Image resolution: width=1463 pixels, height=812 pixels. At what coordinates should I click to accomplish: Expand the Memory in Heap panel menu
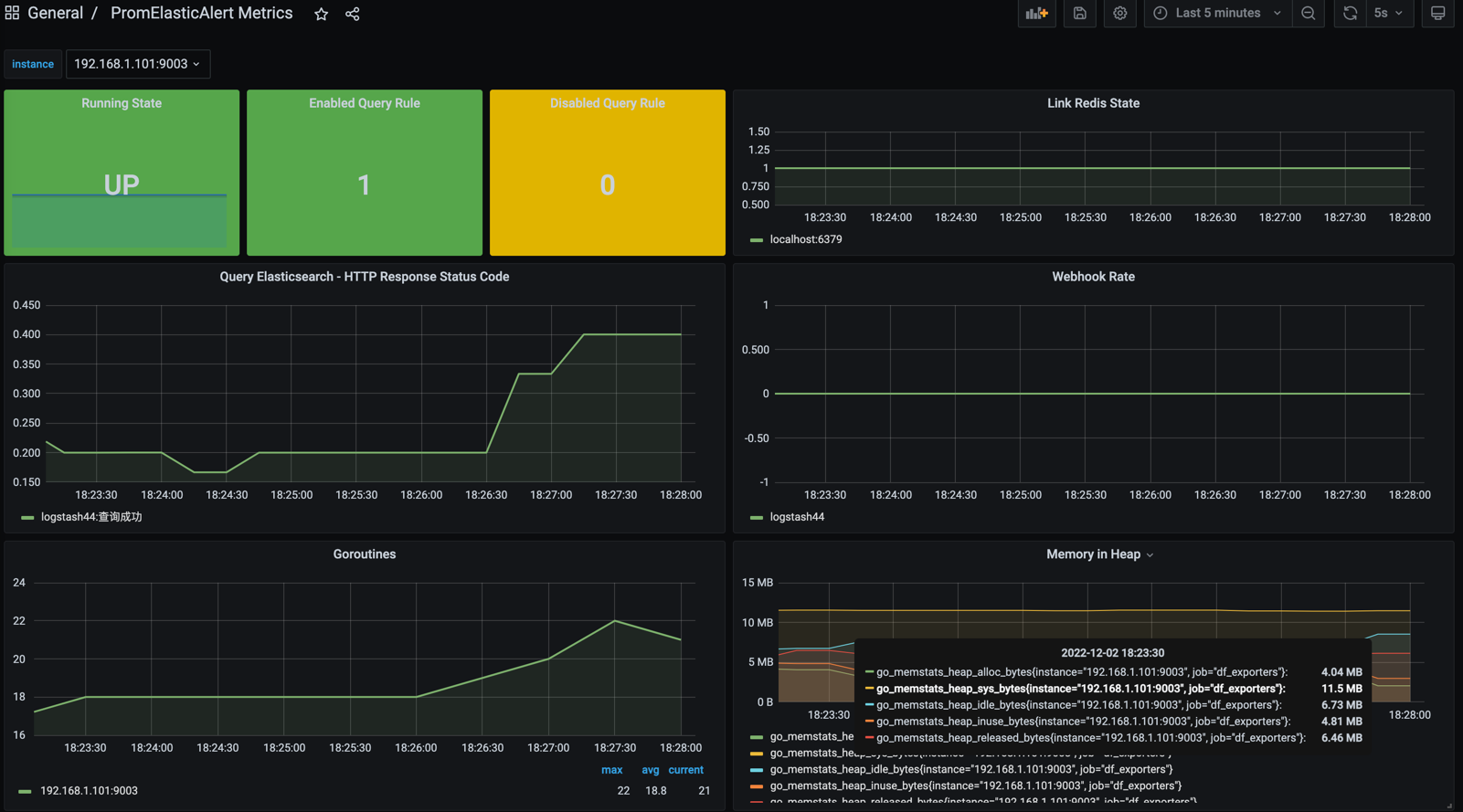pyautogui.click(x=1150, y=555)
